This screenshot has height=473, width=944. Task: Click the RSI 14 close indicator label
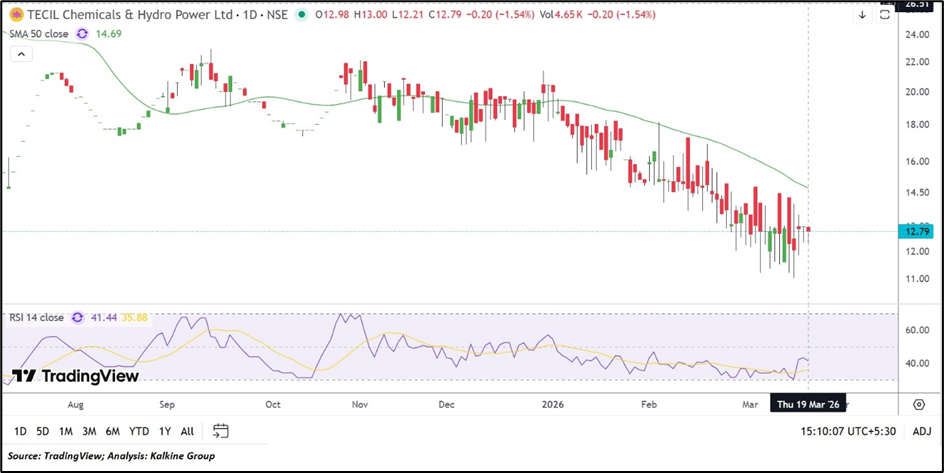point(36,317)
